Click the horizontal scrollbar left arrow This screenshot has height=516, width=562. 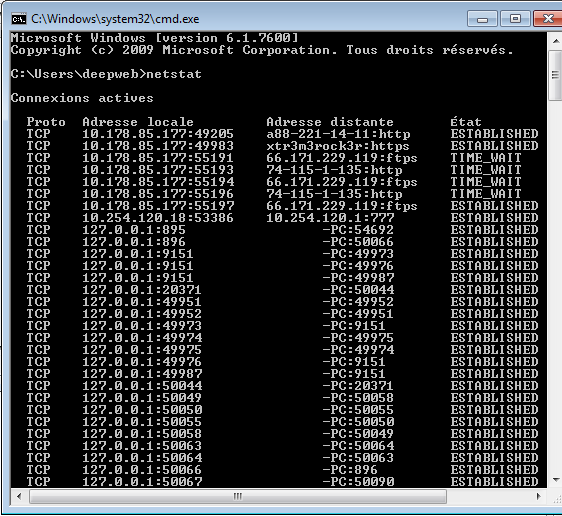[19, 496]
